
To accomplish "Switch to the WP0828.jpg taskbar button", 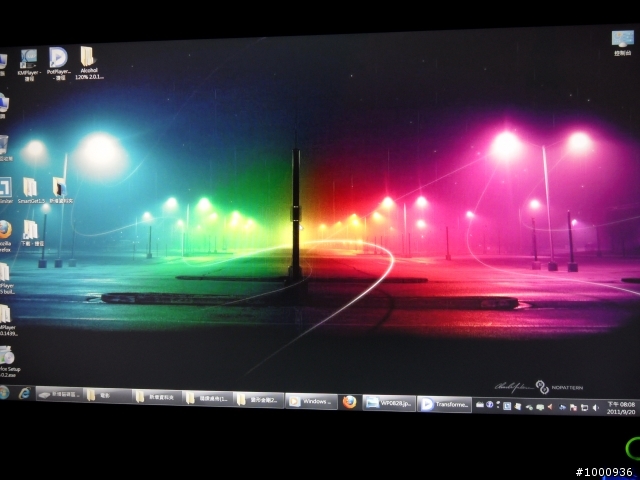I will 389,403.
